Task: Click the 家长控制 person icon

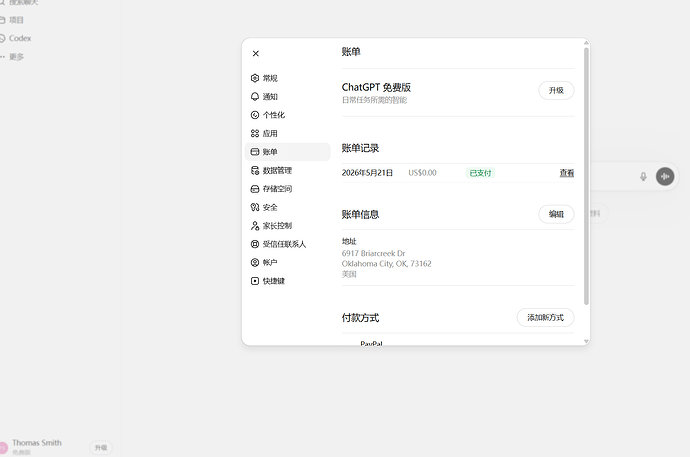Action: click(x=255, y=226)
